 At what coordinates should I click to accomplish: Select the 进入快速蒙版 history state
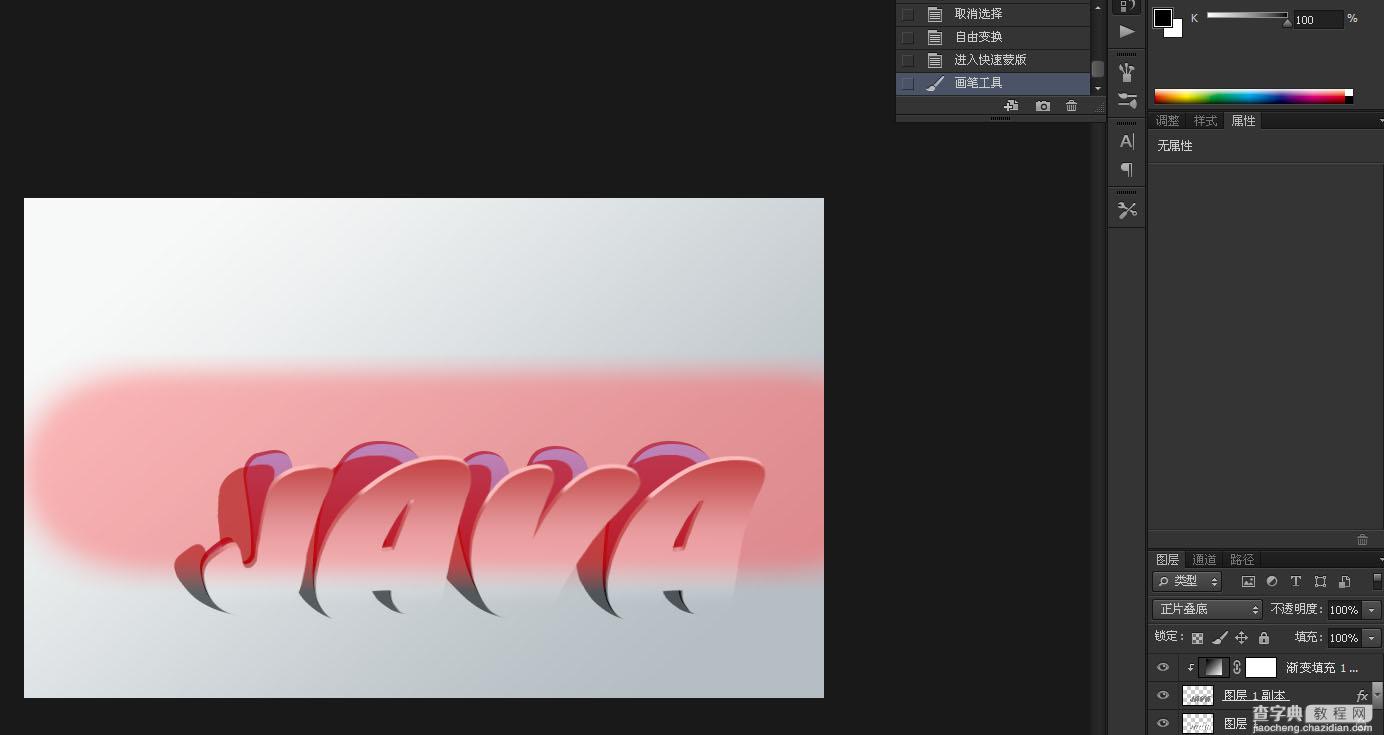click(993, 60)
